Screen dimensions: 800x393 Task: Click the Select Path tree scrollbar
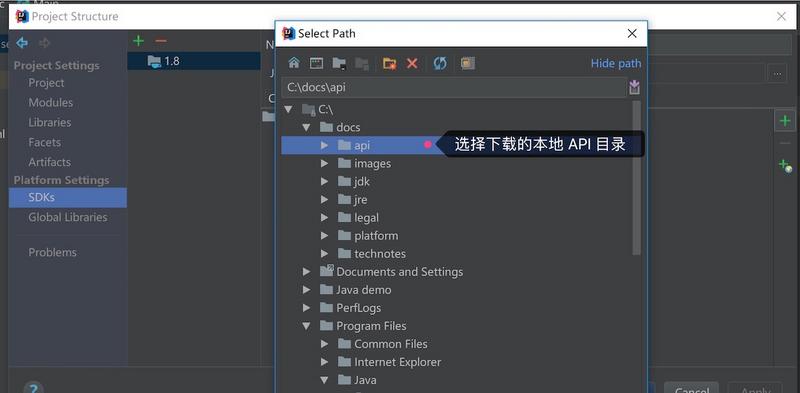(x=636, y=179)
